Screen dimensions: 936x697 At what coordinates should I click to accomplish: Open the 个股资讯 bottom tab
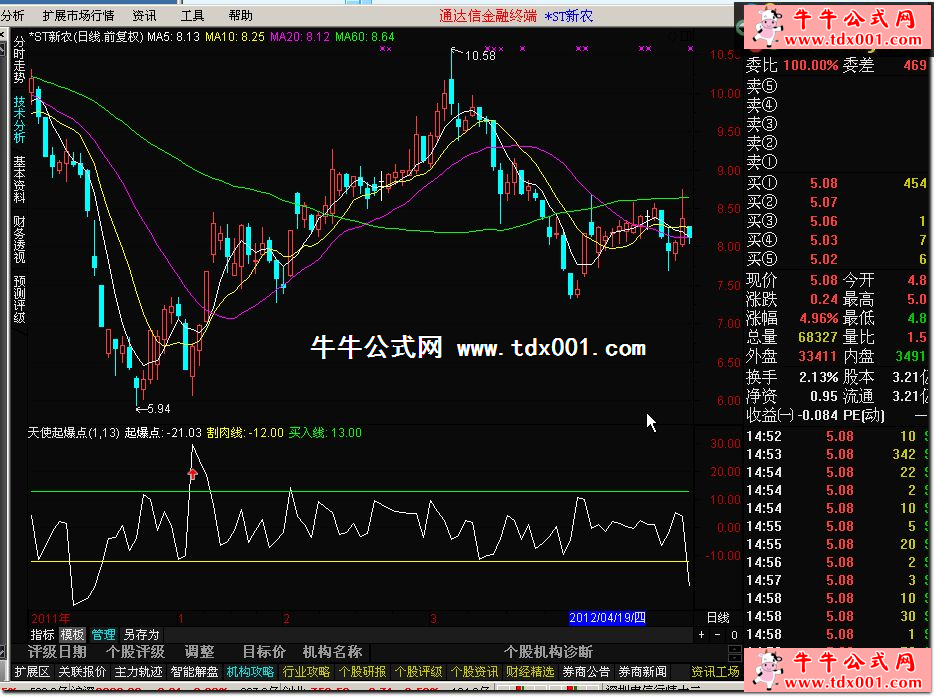click(x=475, y=672)
